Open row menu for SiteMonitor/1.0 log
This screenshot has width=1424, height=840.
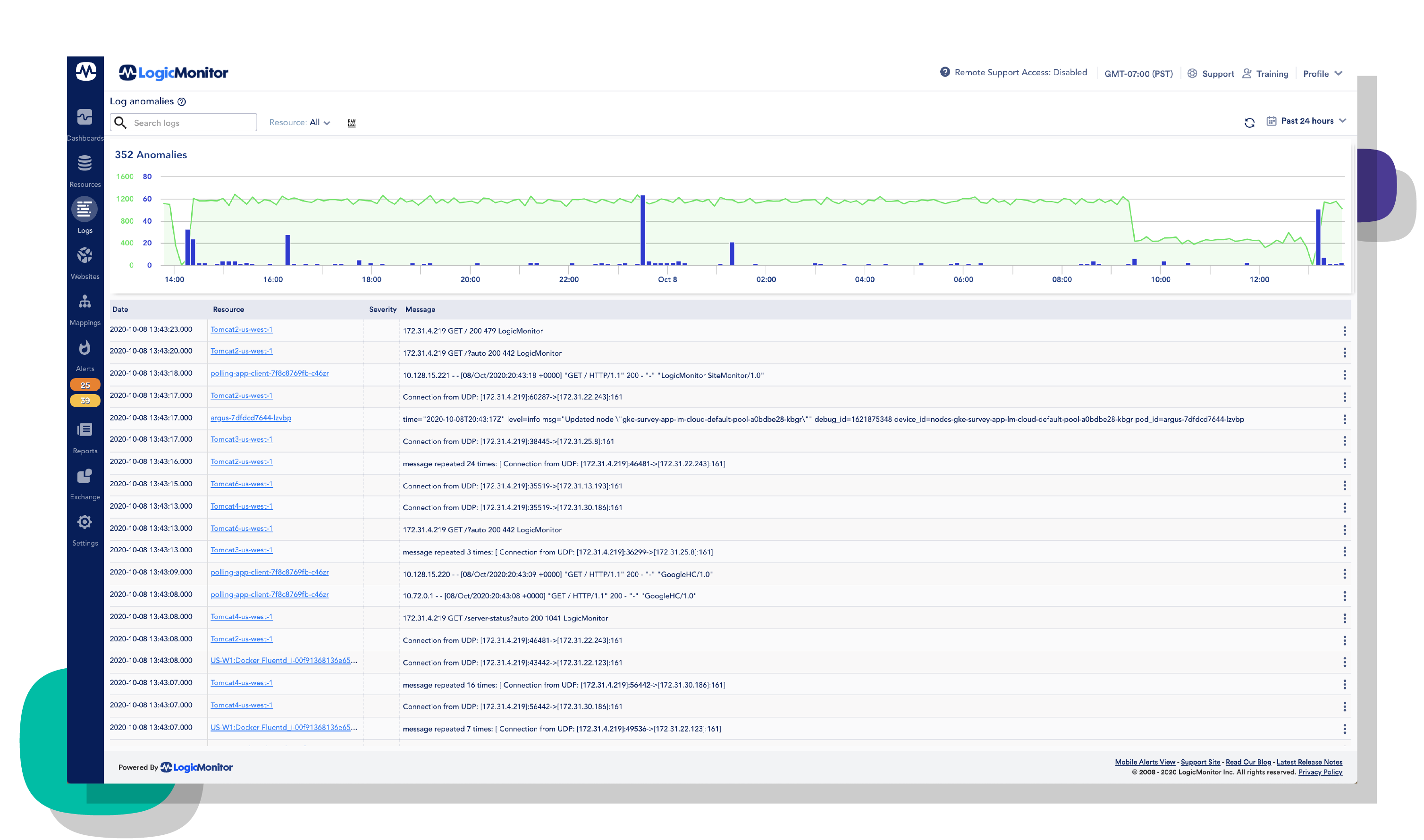[x=1345, y=375]
